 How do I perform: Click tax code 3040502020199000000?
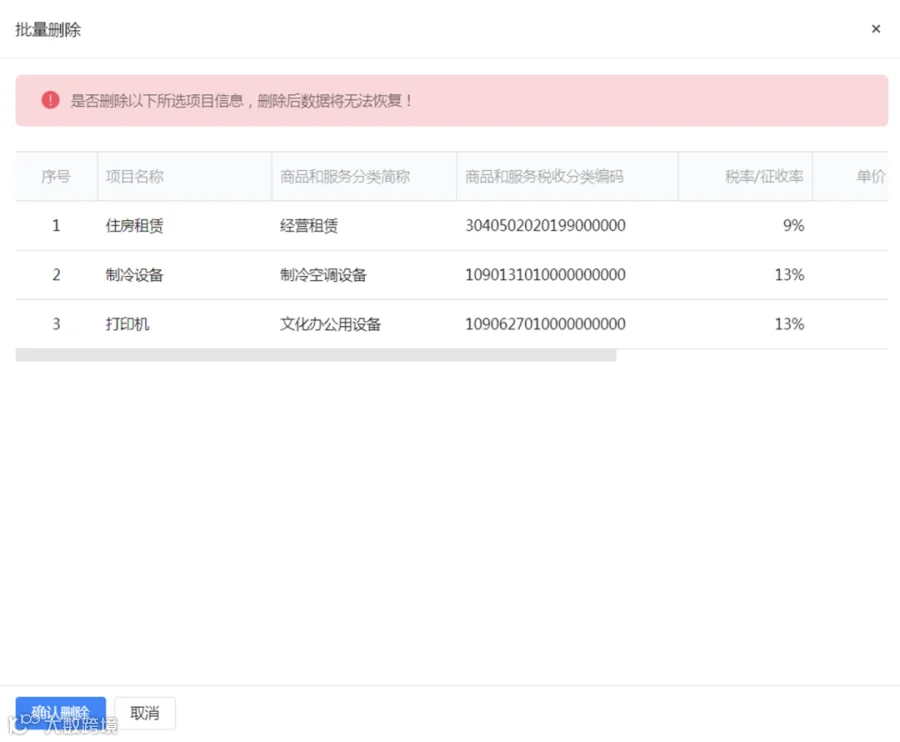(x=545, y=226)
